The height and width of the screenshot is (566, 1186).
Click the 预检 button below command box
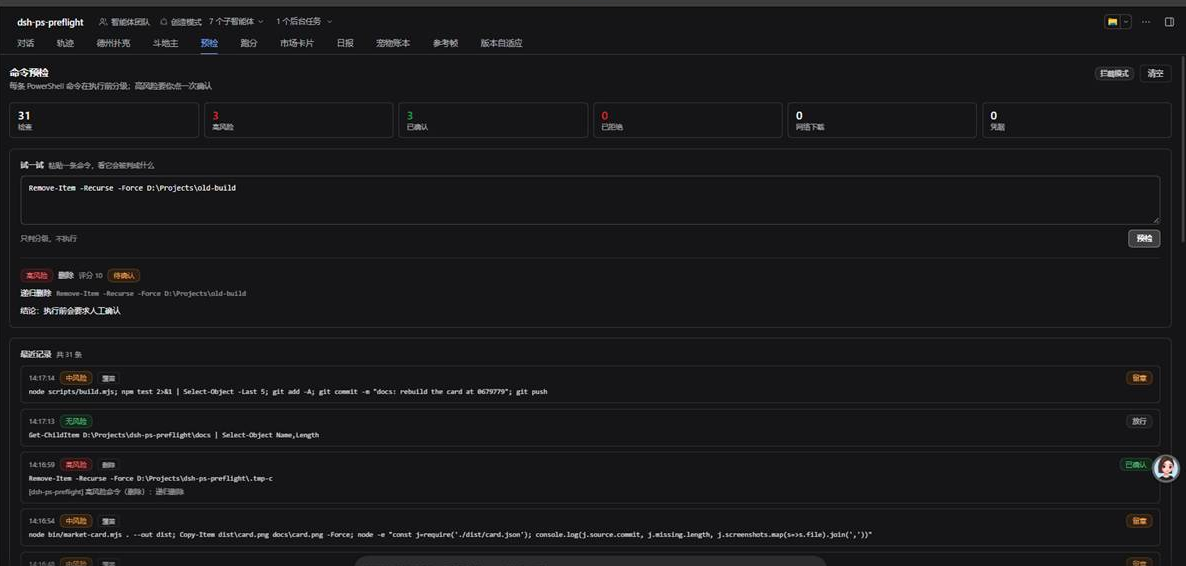(1144, 238)
